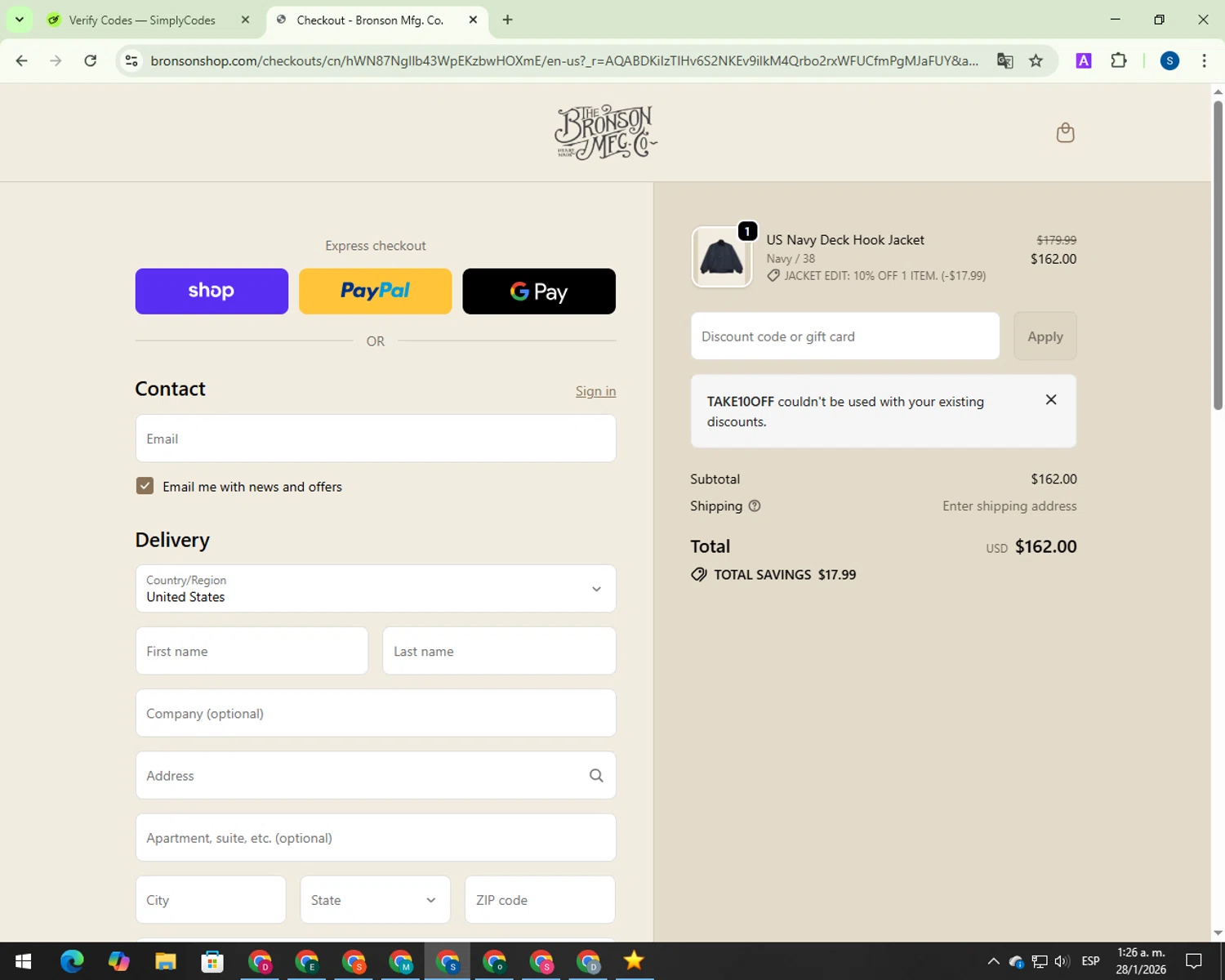Viewport: 1225px width, 980px height.
Task: Click the translate page icon
Action: pyautogui.click(x=1005, y=60)
